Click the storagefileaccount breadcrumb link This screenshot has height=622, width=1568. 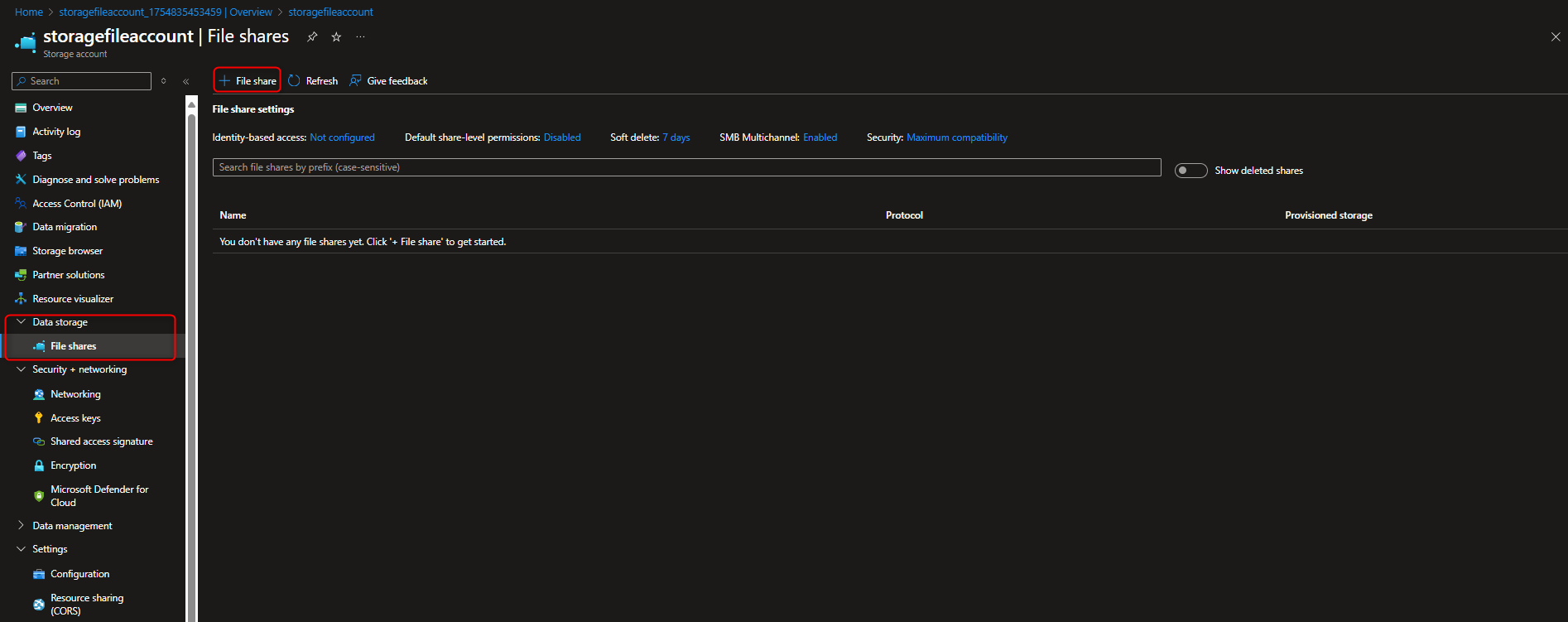pos(330,12)
